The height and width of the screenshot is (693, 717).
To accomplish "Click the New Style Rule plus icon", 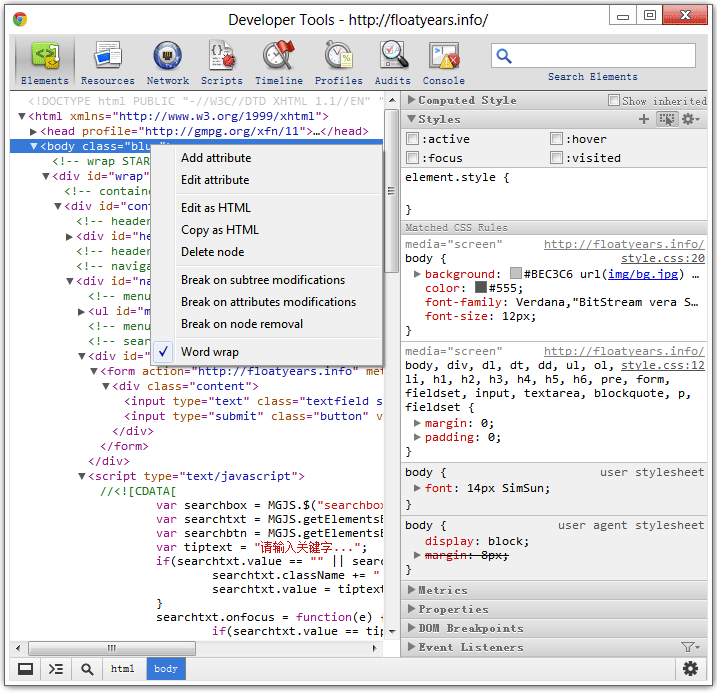I will [x=644, y=119].
